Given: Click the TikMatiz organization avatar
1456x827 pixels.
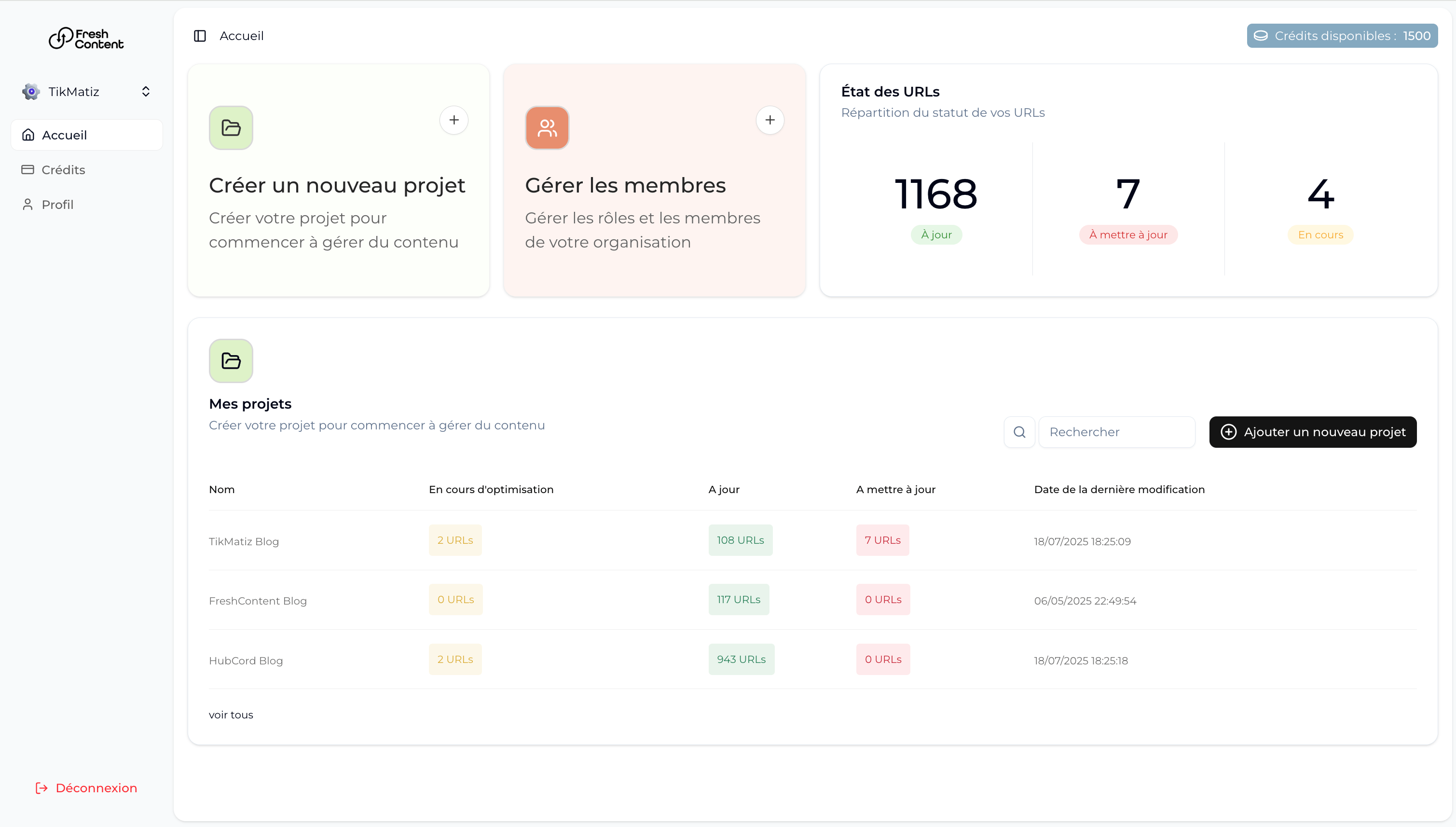Looking at the screenshot, I should point(31,92).
